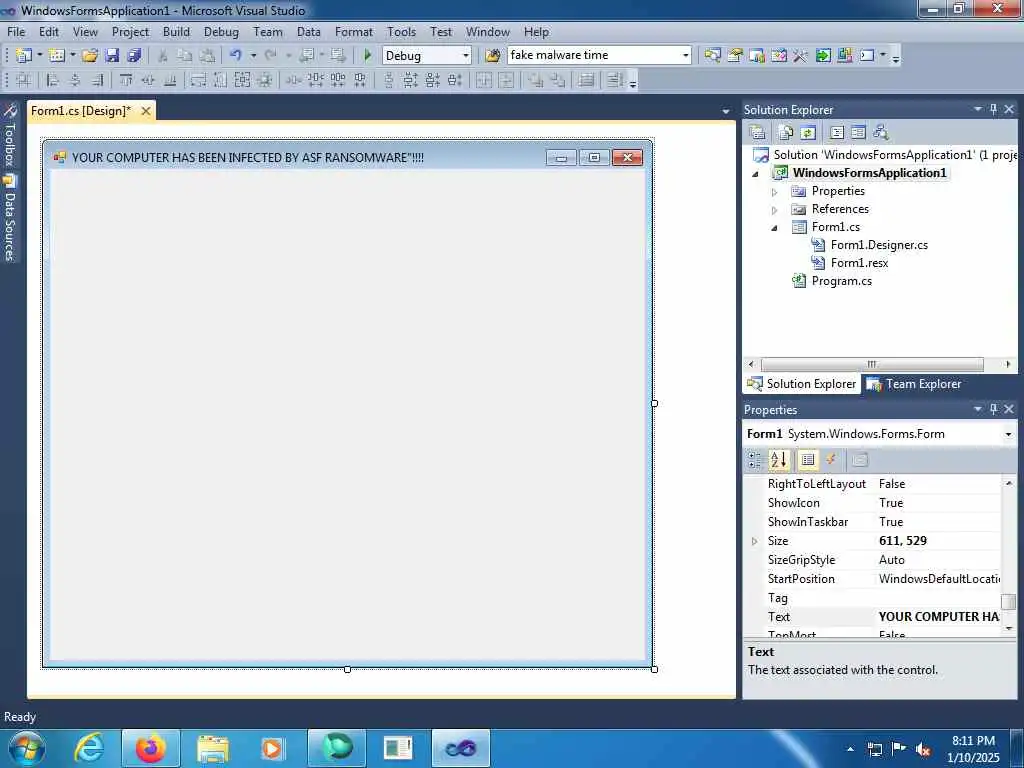The width and height of the screenshot is (1024, 768).
Task: Click Solution Explorer horizontal scrollbar thumb
Action: (872, 364)
